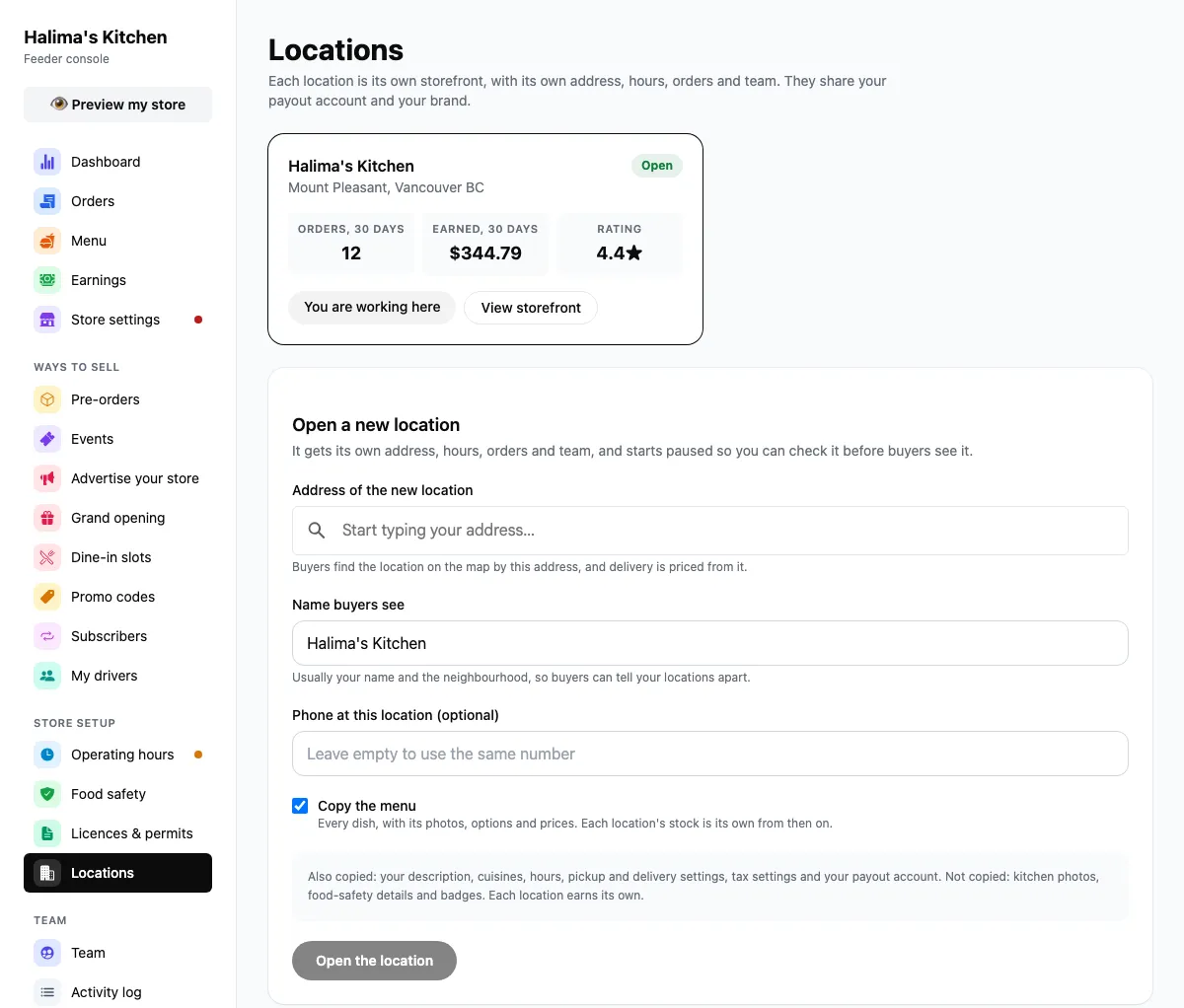Click Mount Pleasant, Vancouver BC text

coord(386,187)
